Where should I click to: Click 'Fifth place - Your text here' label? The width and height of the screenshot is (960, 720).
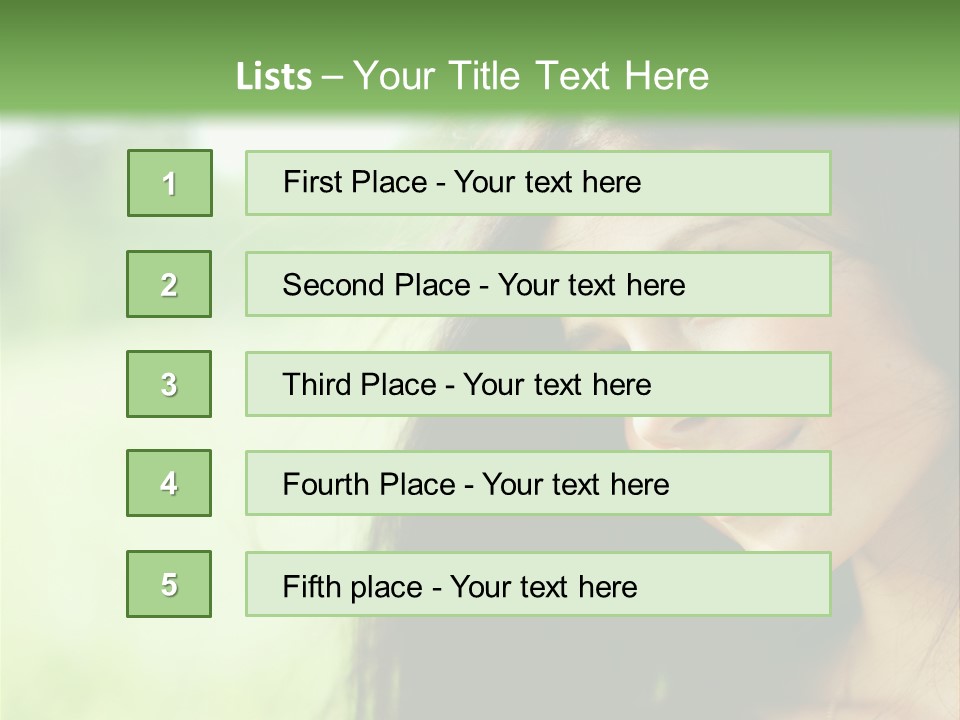(x=460, y=587)
